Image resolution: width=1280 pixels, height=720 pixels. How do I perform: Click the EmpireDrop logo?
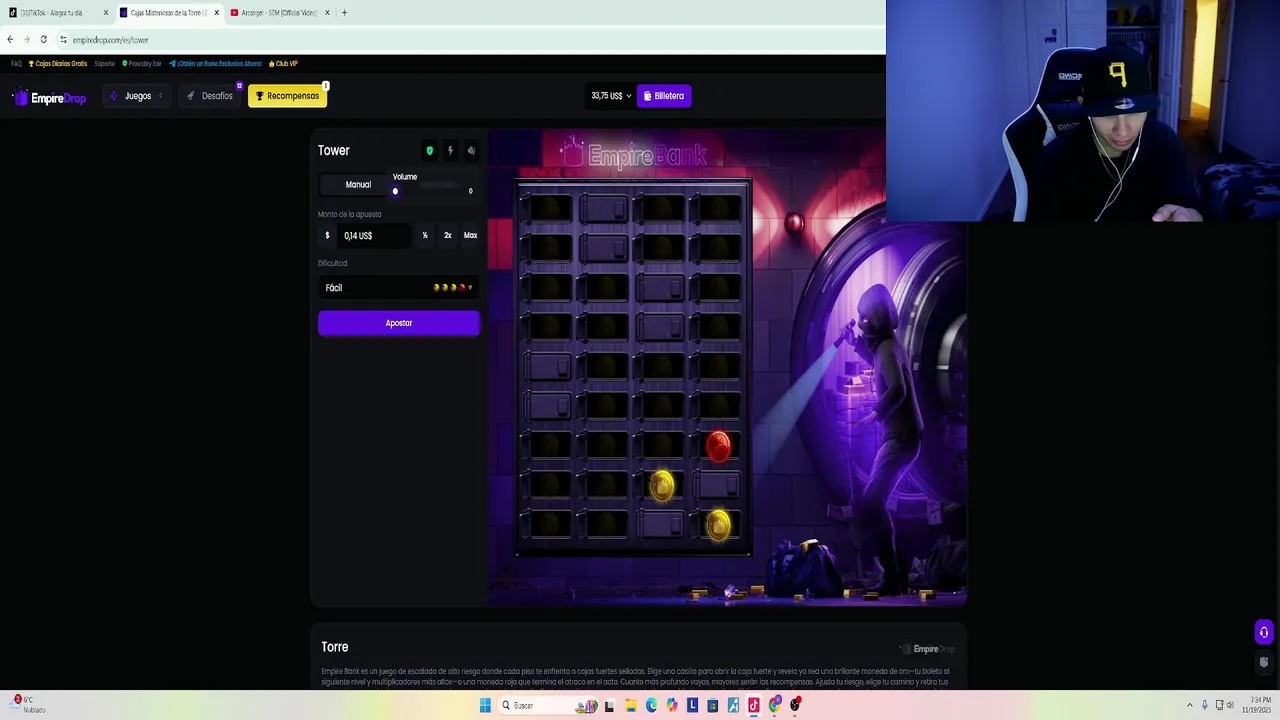(x=49, y=97)
